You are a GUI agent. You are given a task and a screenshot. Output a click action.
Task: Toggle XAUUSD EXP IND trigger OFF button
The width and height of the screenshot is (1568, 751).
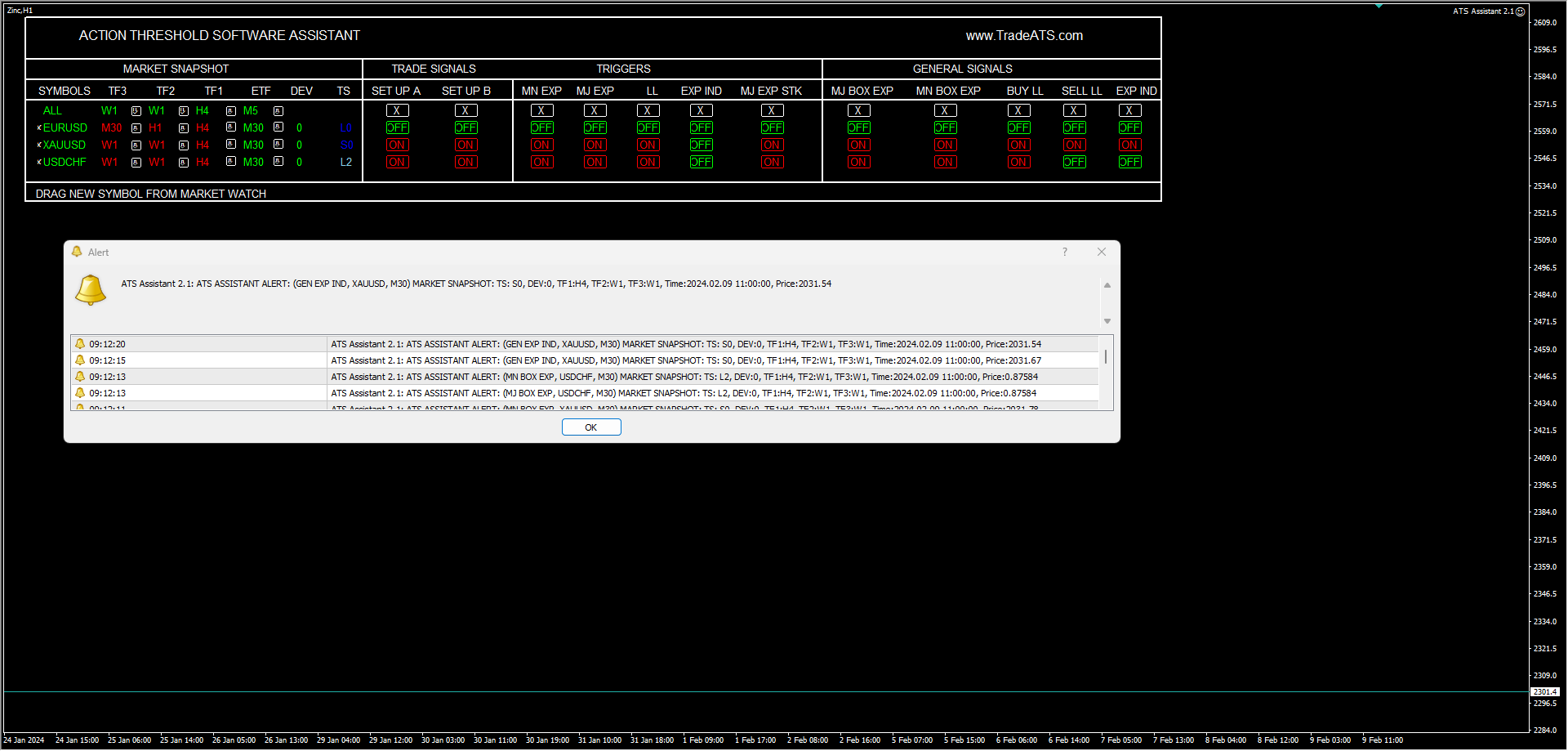point(702,145)
